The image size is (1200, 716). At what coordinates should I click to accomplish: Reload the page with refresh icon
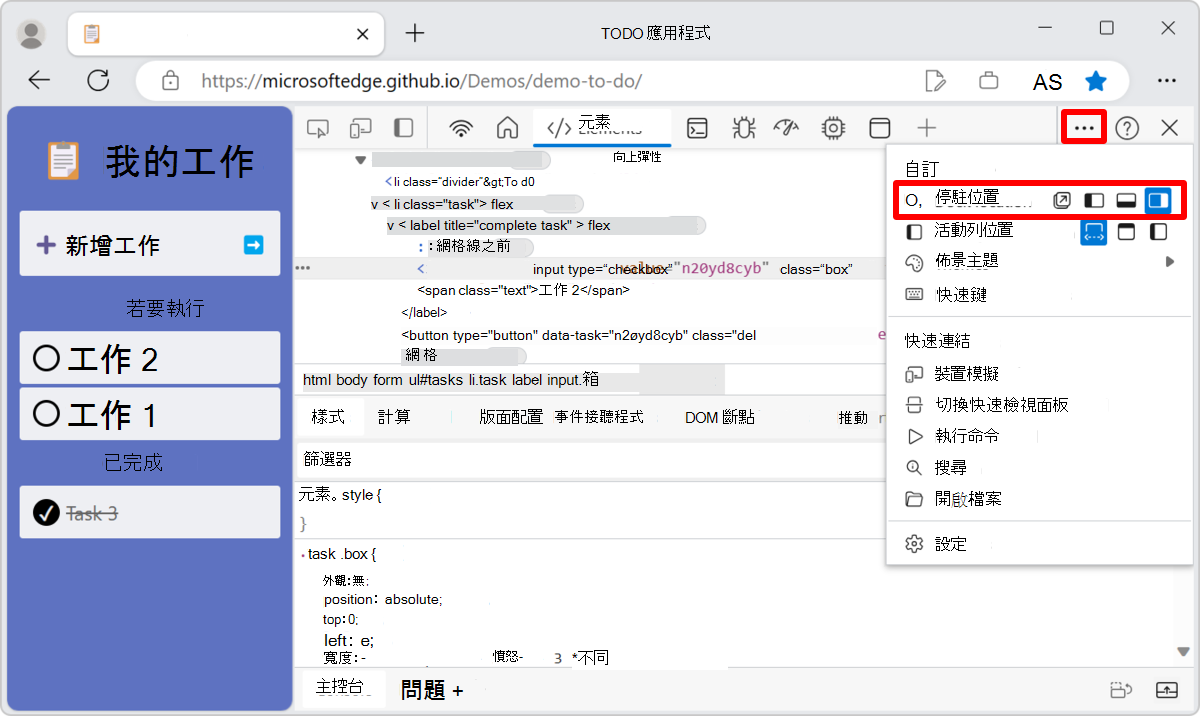[98, 81]
